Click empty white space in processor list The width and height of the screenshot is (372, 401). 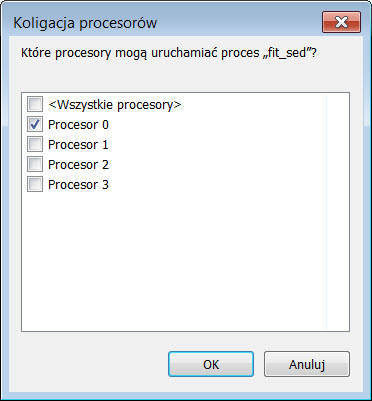click(x=173, y=260)
